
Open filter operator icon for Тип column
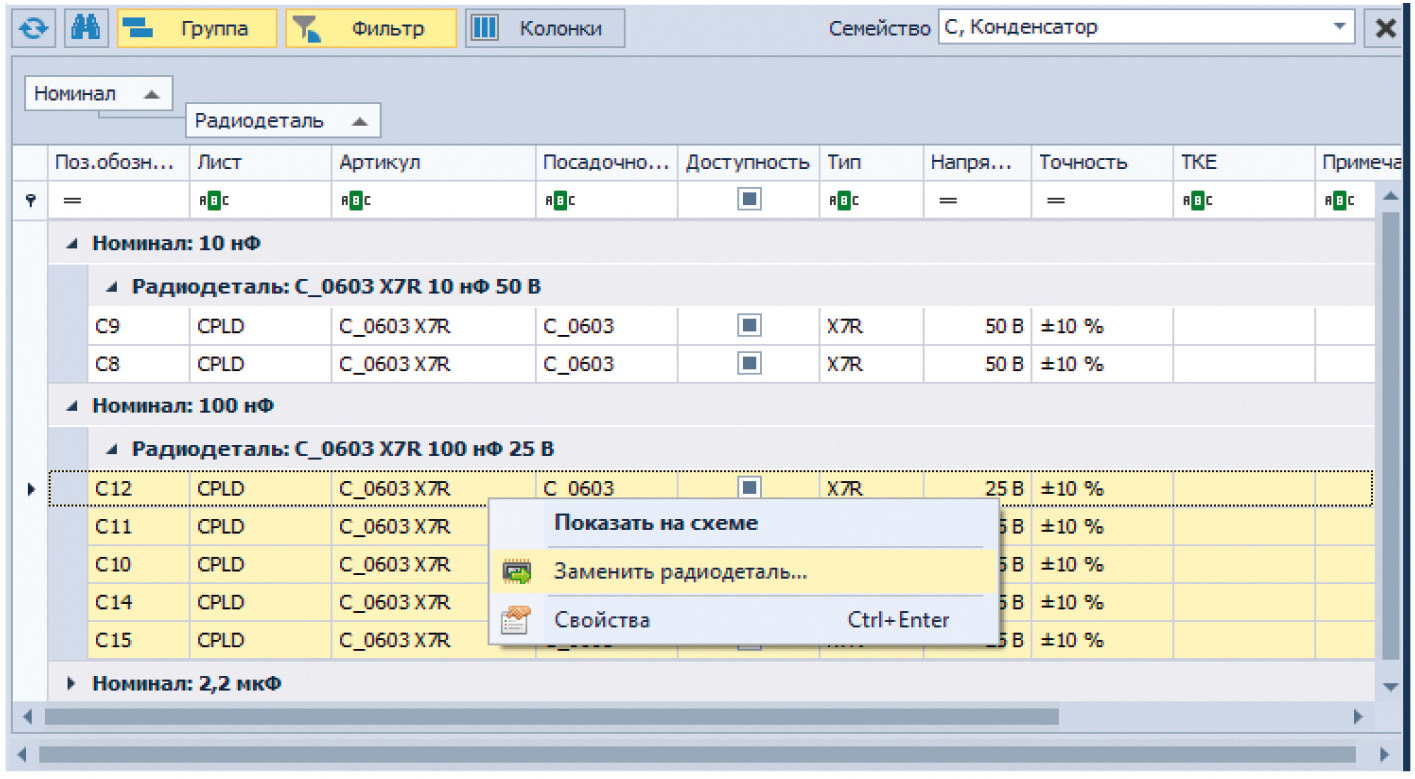point(843,200)
